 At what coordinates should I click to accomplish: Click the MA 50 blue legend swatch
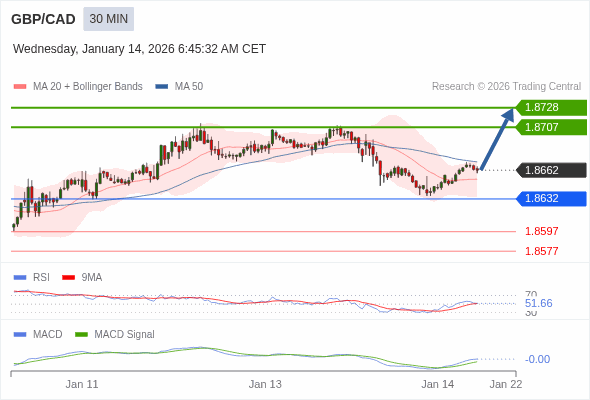[x=162, y=87]
